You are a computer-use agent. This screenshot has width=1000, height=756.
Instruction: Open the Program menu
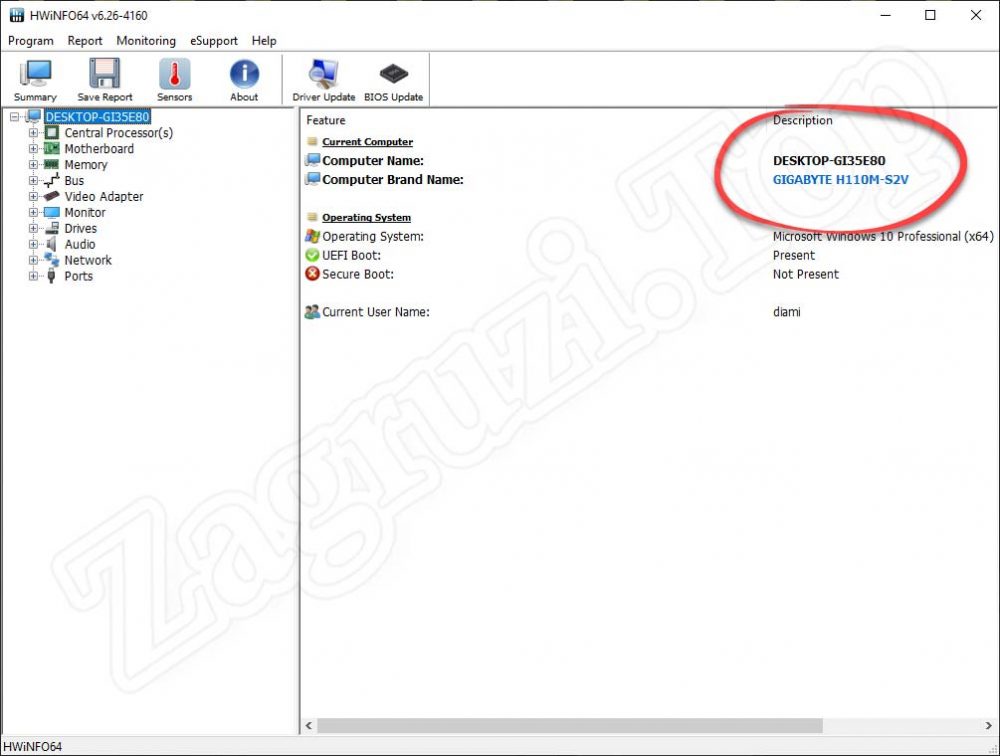tap(31, 41)
